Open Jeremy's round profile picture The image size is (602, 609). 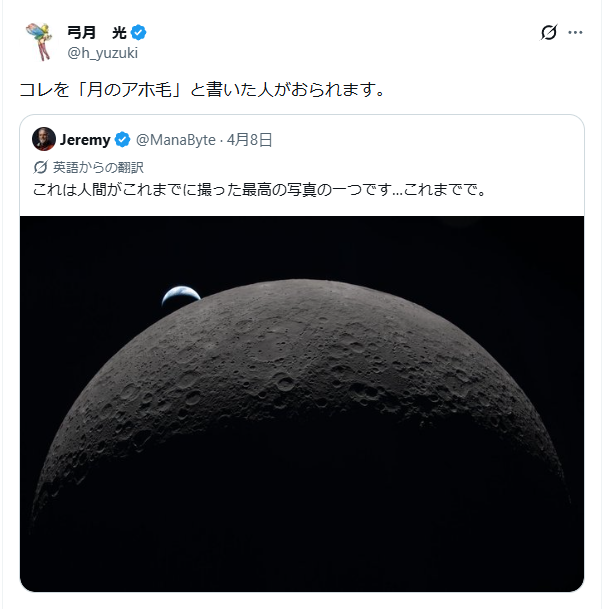tap(43, 139)
